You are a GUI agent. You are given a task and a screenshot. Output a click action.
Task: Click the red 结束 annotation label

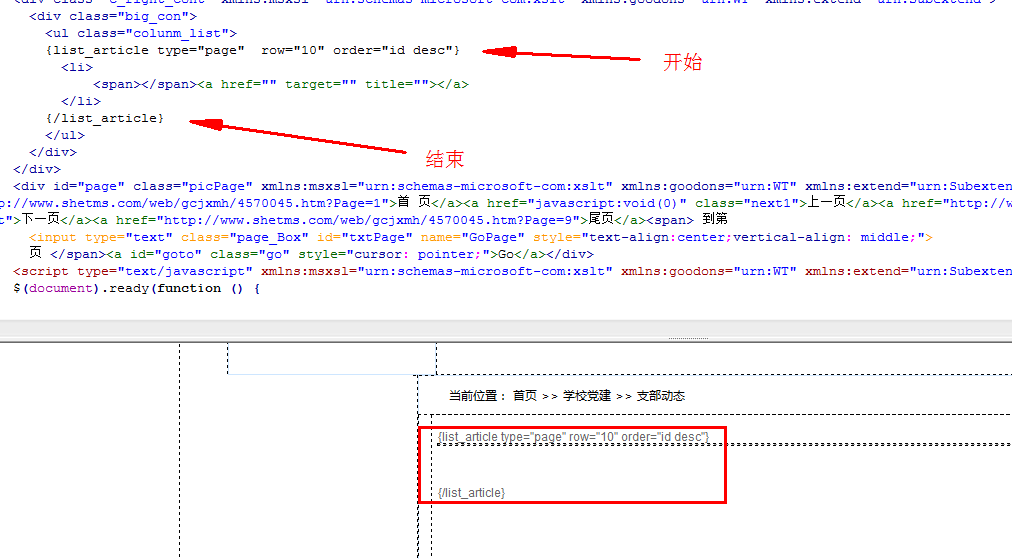tap(445, 159)
